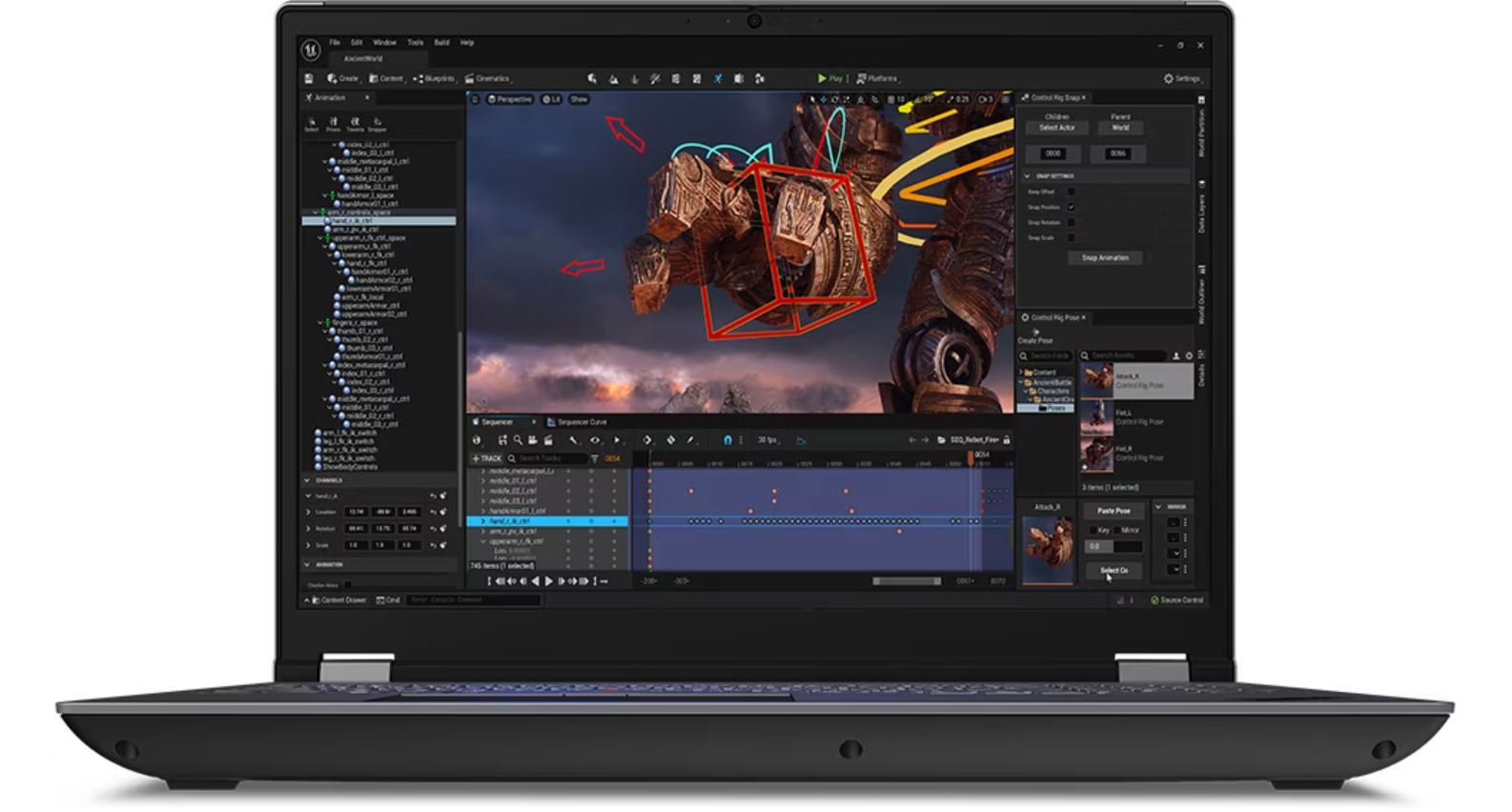The width and height of the screenshot is (1512, 812).
Task: Open the Create menu in toolbar
Action: [x=343, y=79]
